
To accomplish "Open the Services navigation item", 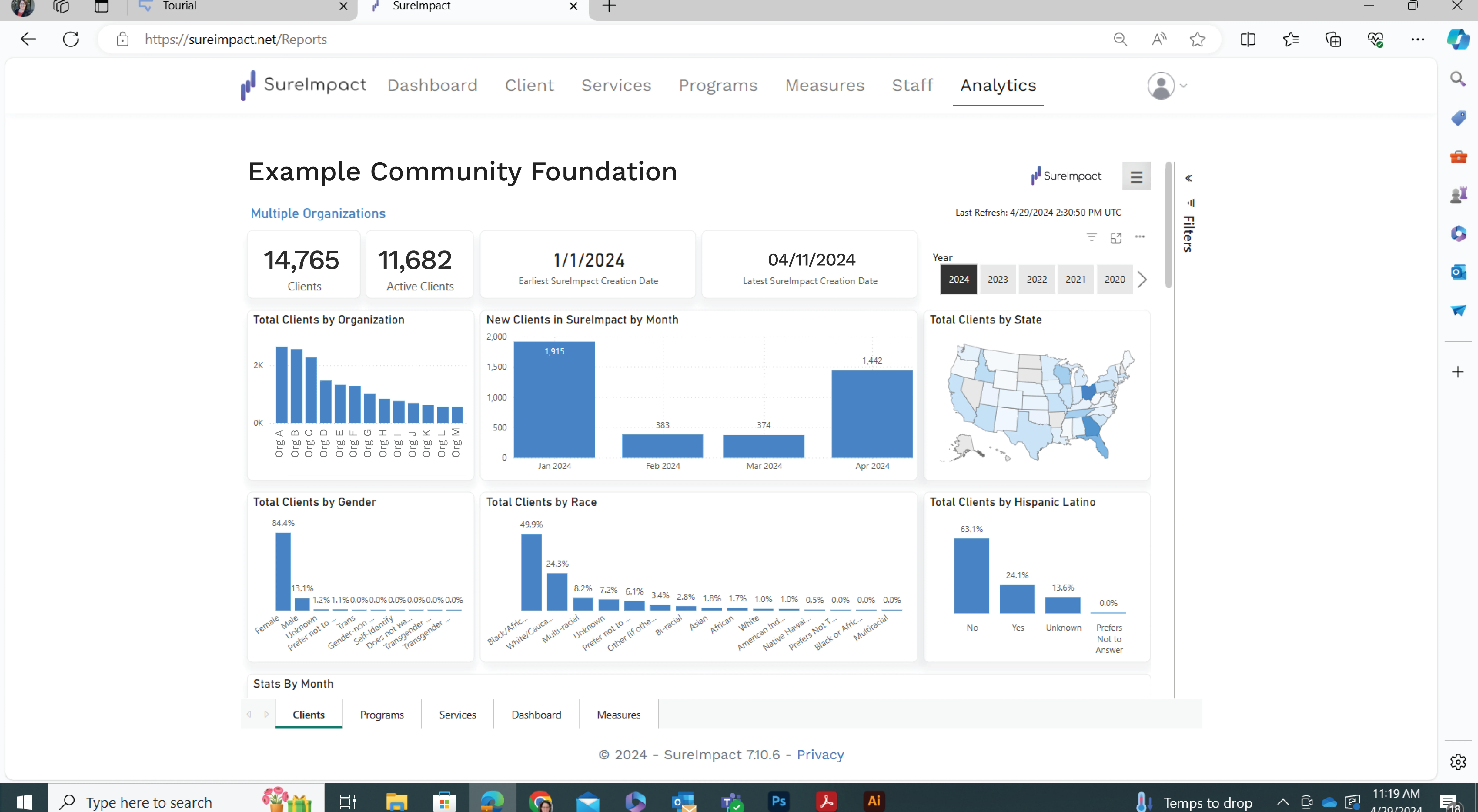I will point(616,86).
